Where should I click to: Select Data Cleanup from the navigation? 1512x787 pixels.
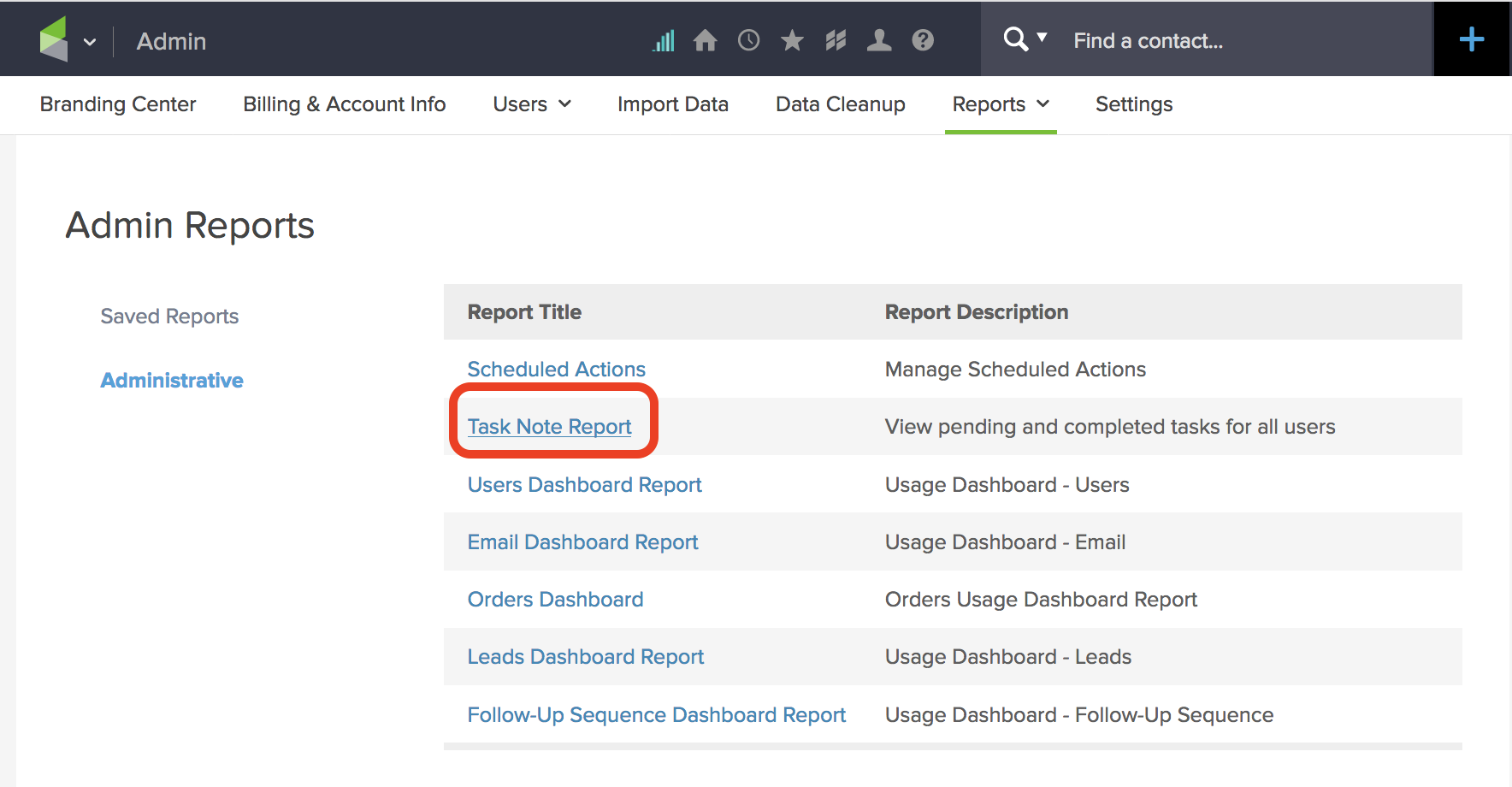click(x=840, y=104)
